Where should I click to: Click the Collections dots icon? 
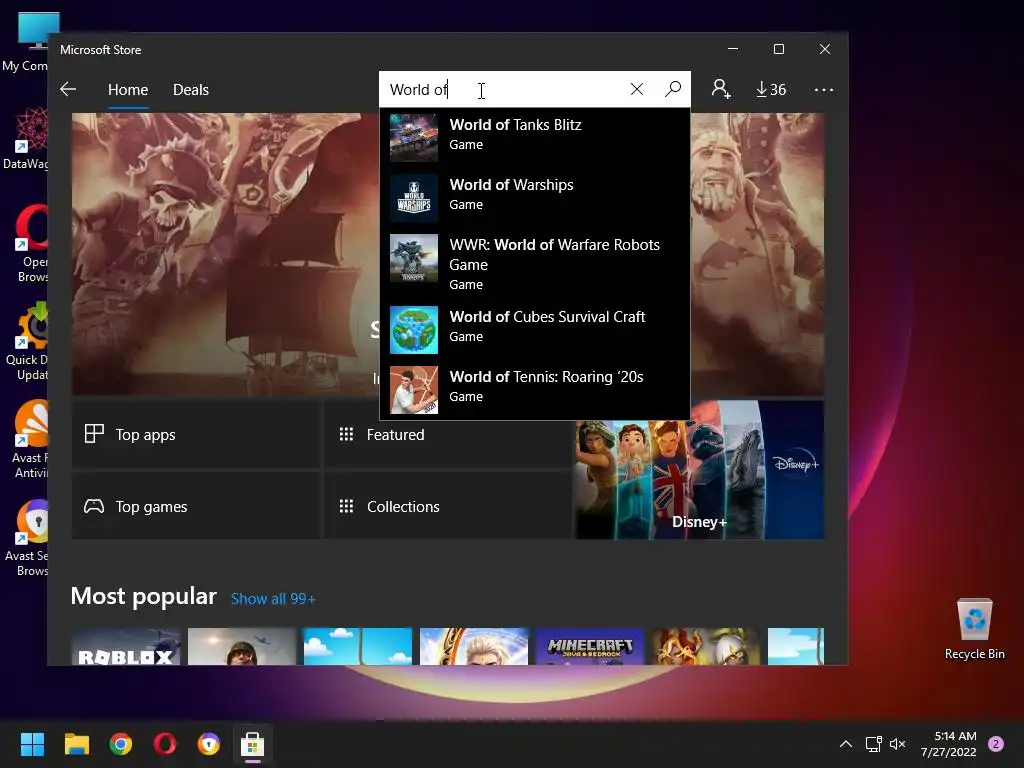(x=346, y=506)
